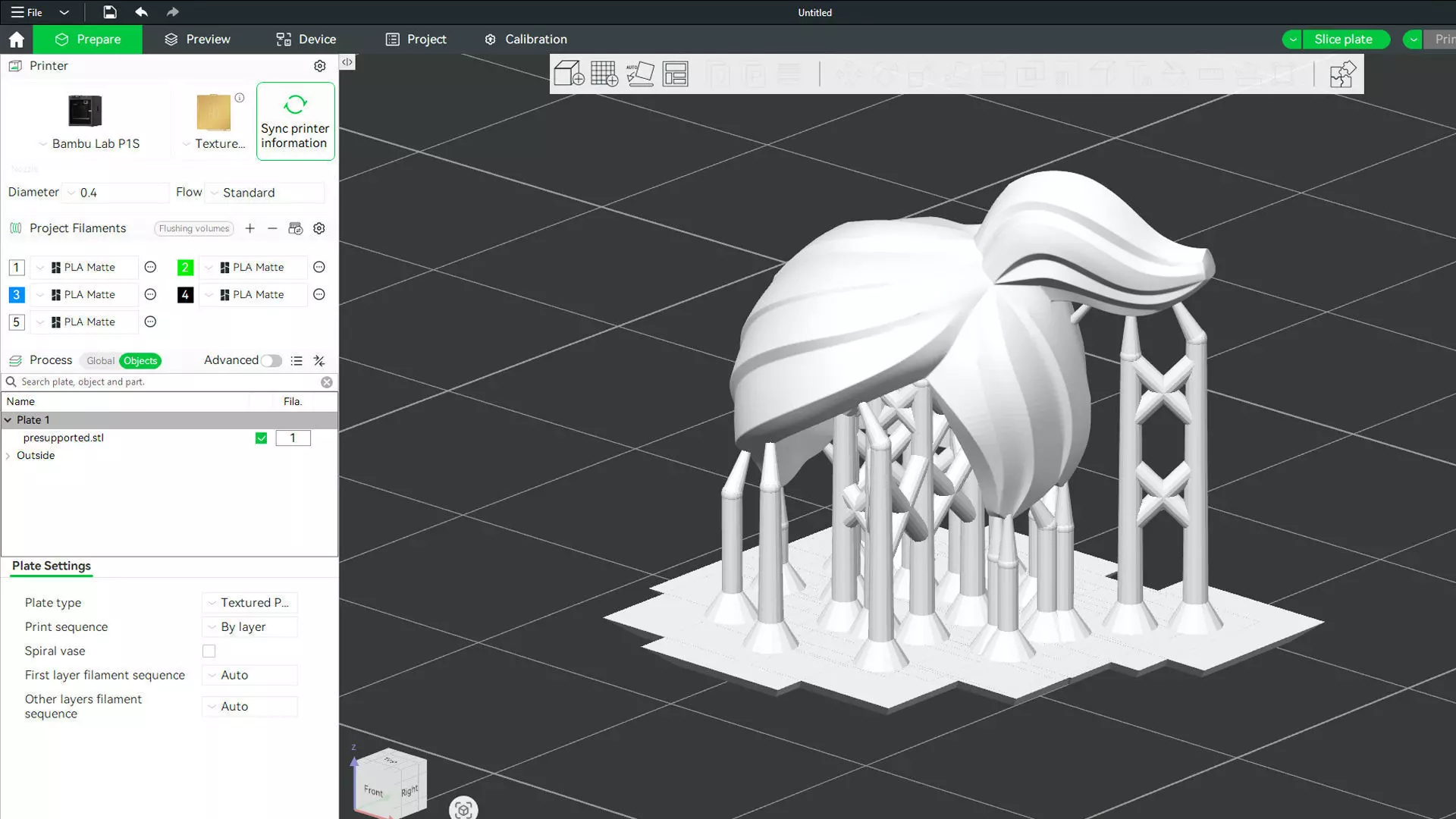Uncheck the presupported.stl printable checkbox
Image resolution: width=1456 pixels, height=819 pixels.
click(x=261, y=438)
